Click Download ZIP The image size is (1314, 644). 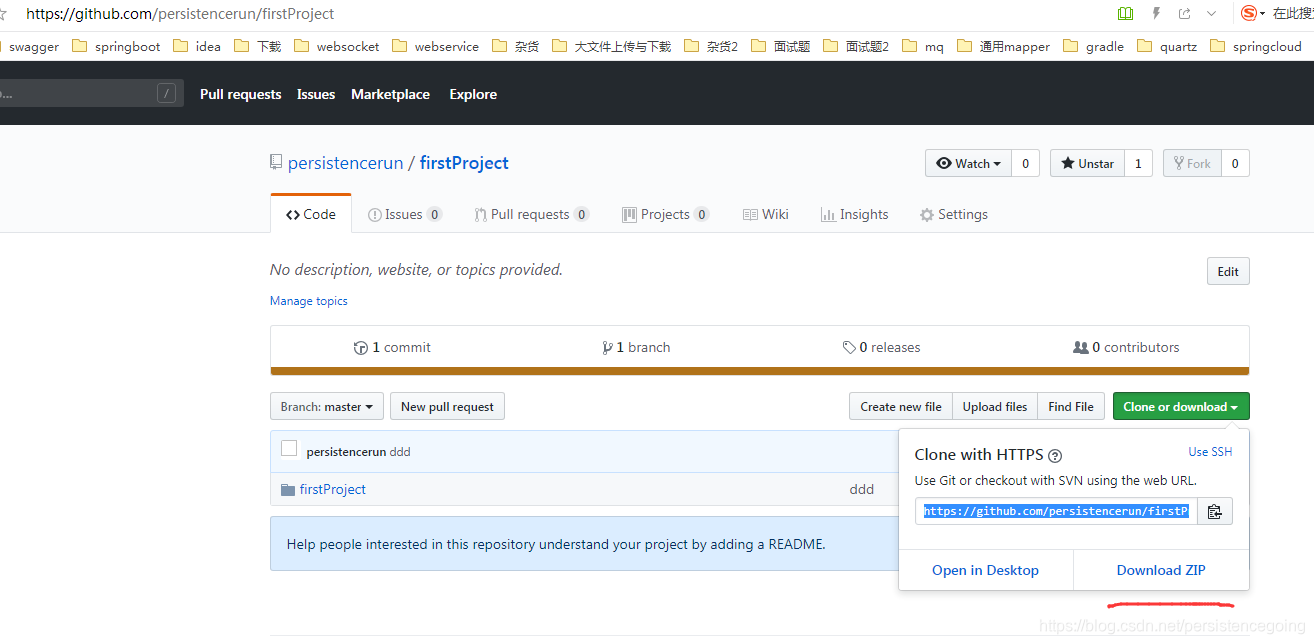[x=1161, y=570]
